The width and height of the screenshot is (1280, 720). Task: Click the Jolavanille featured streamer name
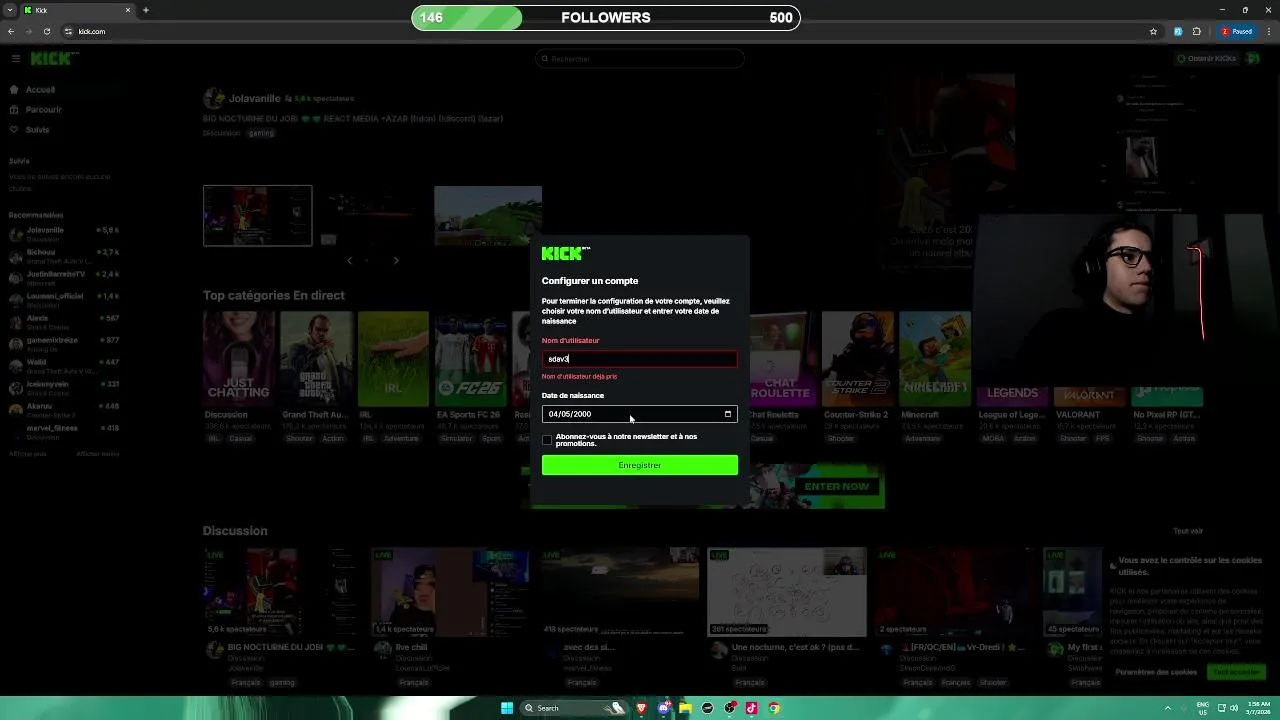(254, 98)
